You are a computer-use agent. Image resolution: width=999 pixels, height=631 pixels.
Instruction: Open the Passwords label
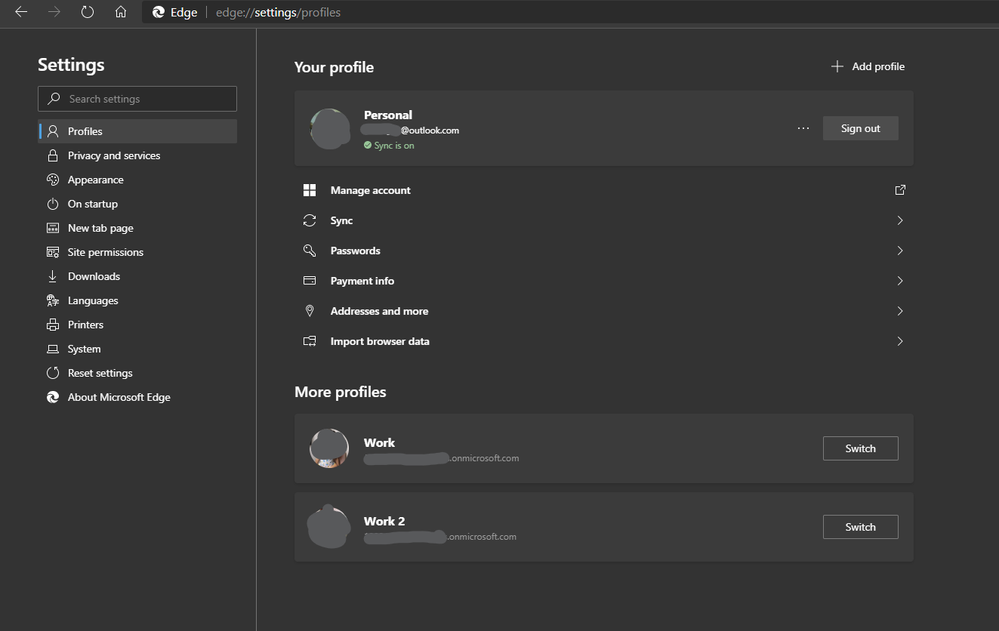point(355,250)
